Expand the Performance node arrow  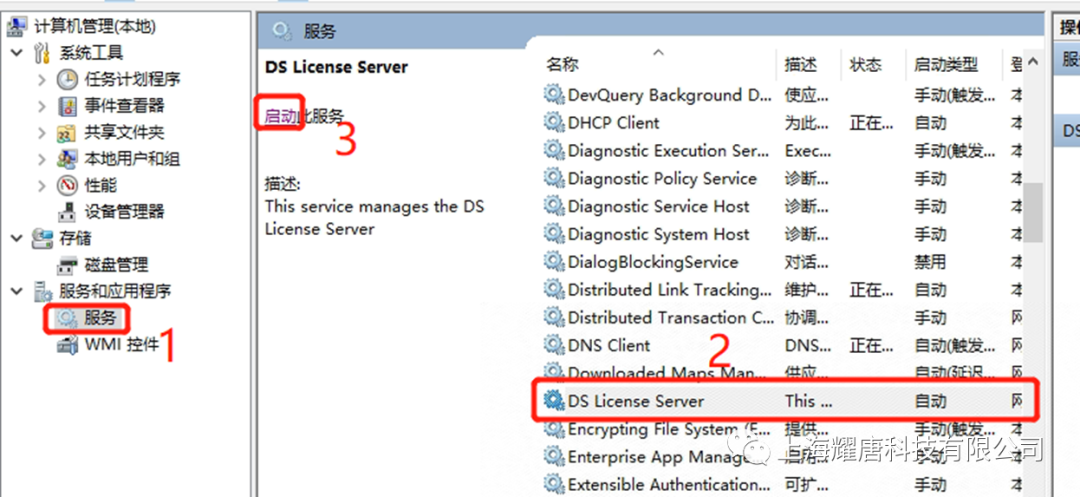pyautogui.click(x=42, y=185)
